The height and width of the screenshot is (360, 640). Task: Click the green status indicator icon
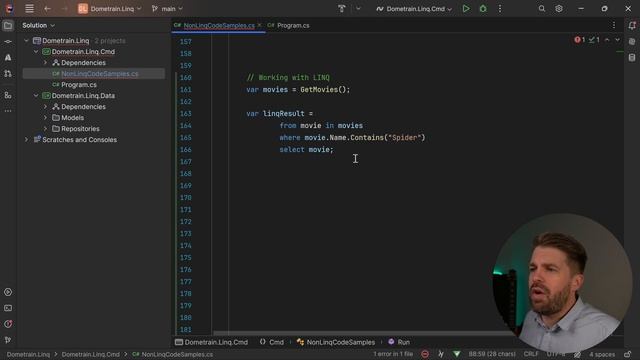[x=456, y=354]
